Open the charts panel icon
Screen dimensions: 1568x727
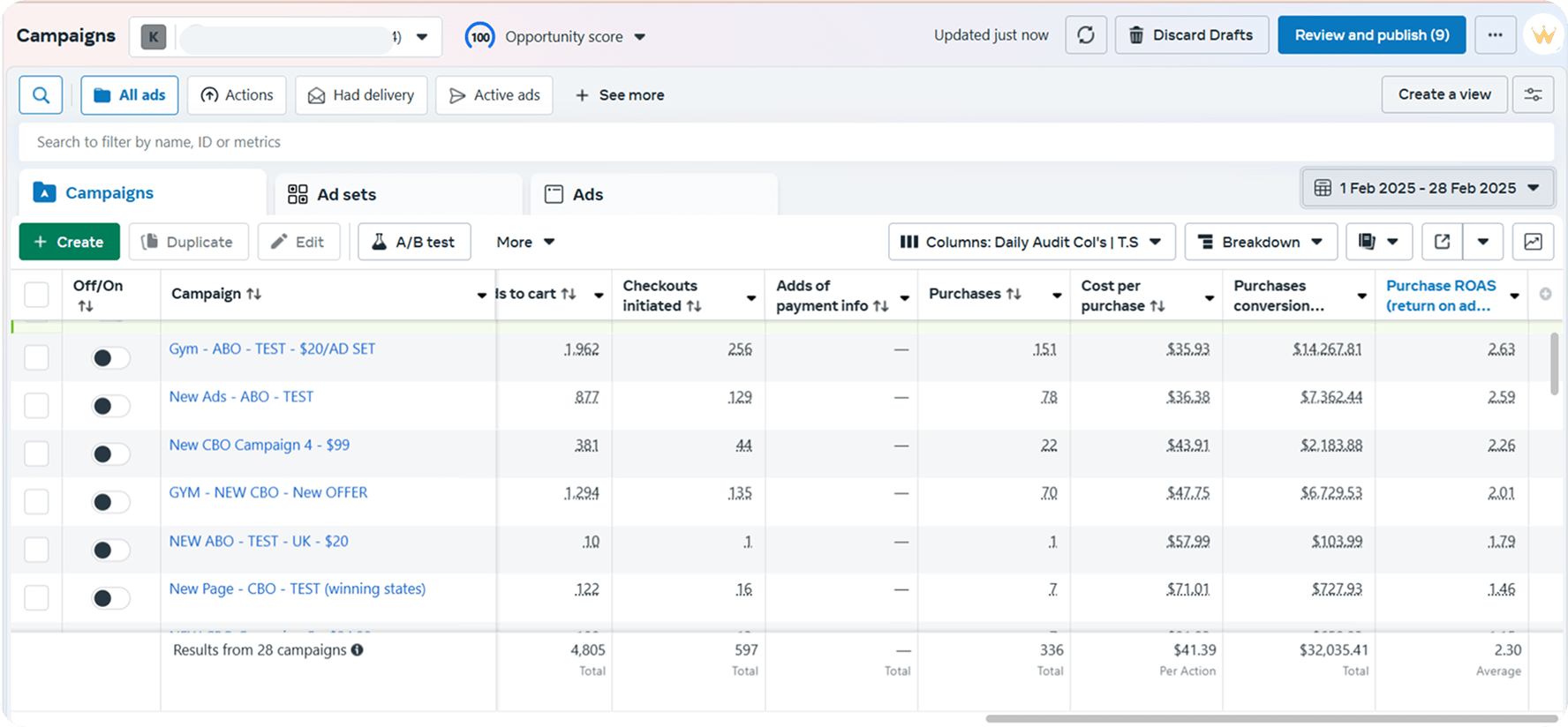coord(1533,242)
